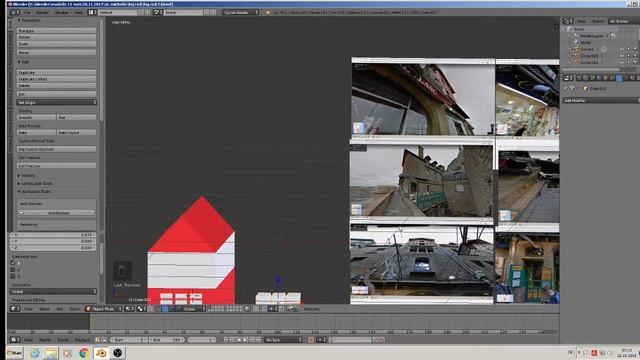Apply Flat shading button
This screenshot has width=640, height=360.
(76, 118)
